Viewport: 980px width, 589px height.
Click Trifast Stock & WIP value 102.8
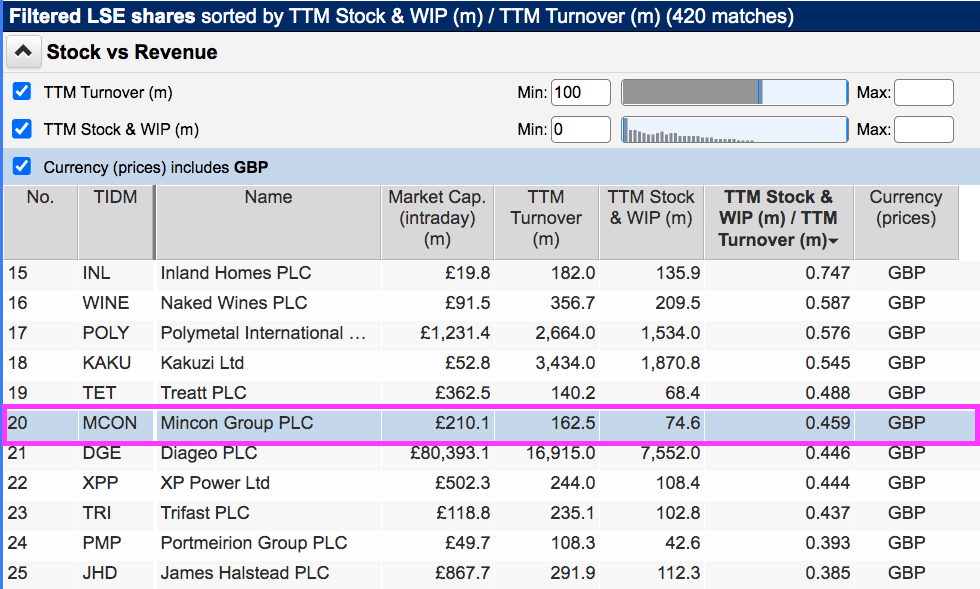click(x=678, y=513)
